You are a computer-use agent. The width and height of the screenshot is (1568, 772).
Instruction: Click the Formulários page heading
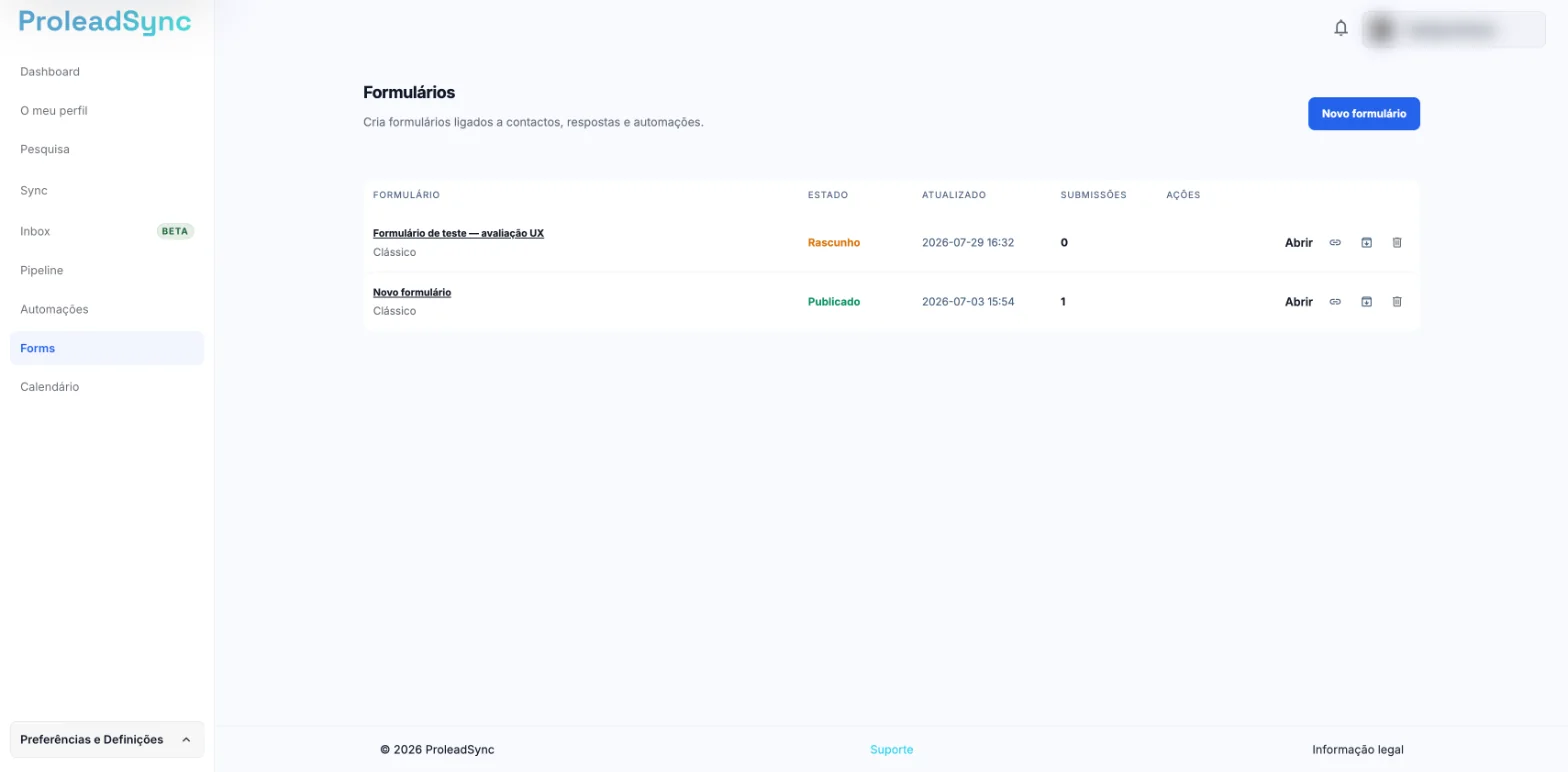[409, 92]
